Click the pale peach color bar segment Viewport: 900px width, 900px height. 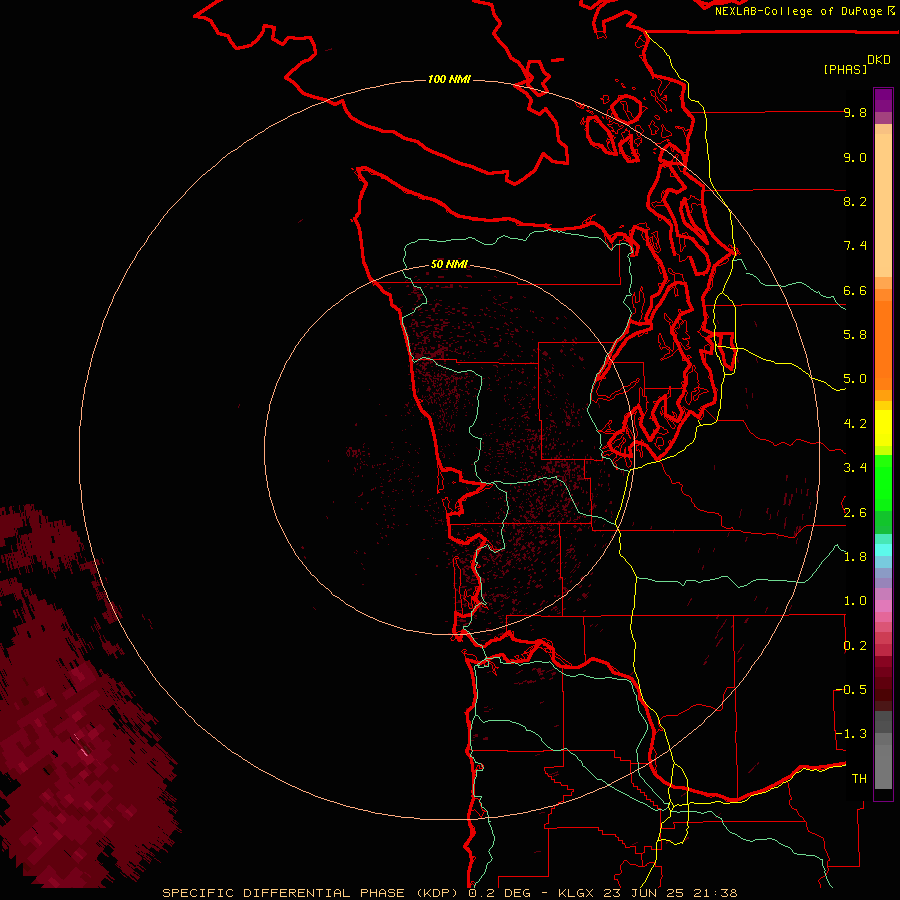[883, 205]
